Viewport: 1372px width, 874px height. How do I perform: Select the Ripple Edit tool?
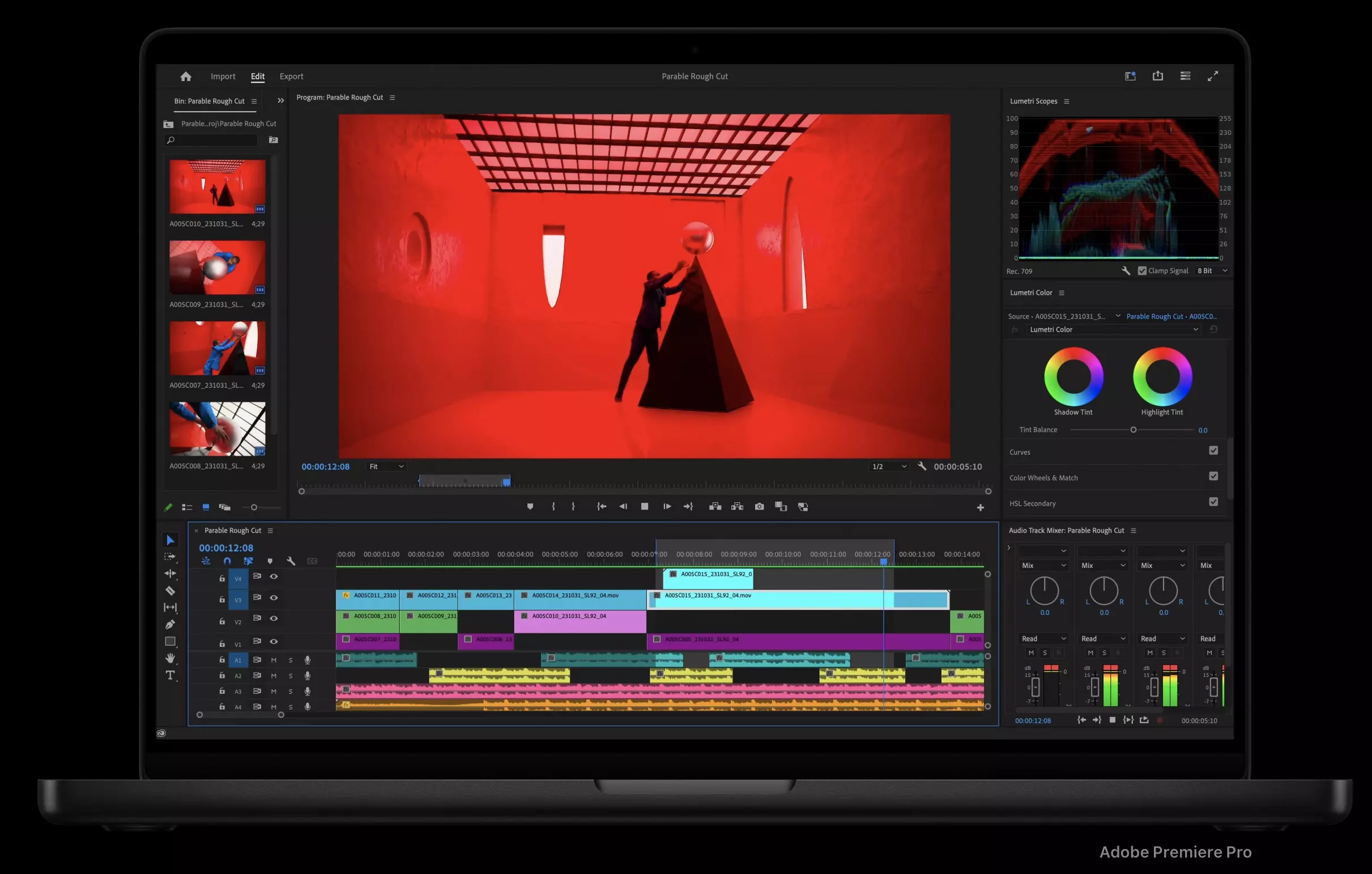point(170,574)
